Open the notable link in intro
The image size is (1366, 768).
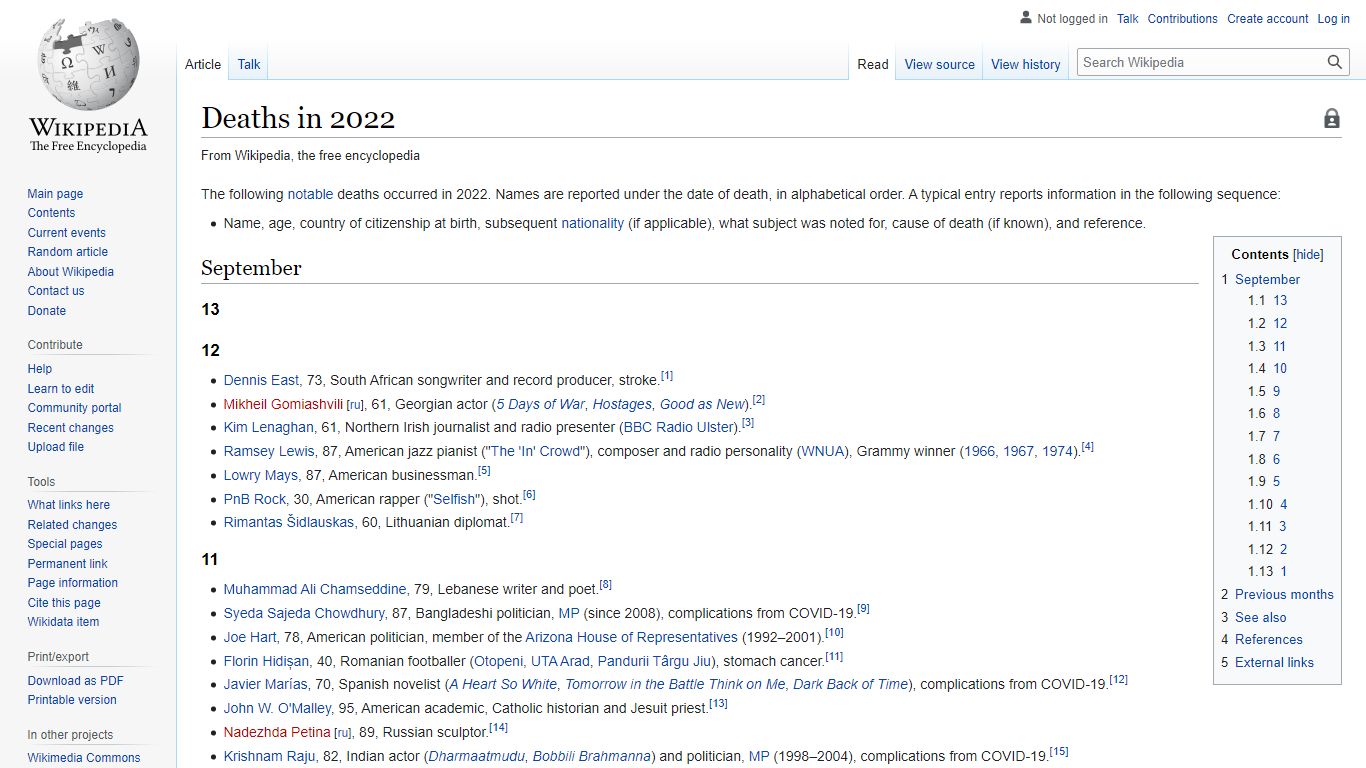pyautogui.click(x=310, y=194)
